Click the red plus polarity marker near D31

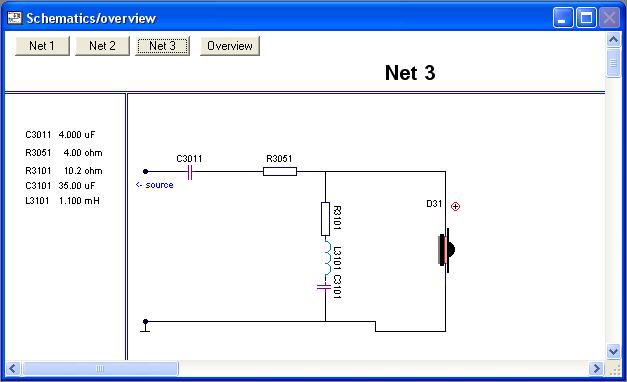click(455, 206)
